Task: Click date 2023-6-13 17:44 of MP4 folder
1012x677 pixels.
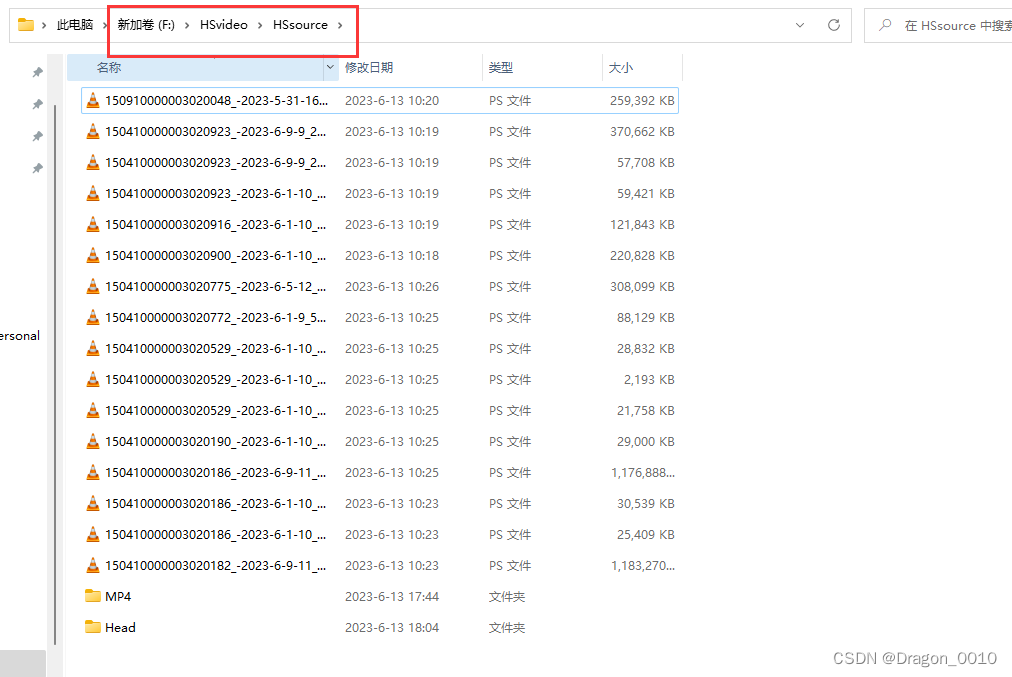Action: pyautogui.click(x=392, y=596)
